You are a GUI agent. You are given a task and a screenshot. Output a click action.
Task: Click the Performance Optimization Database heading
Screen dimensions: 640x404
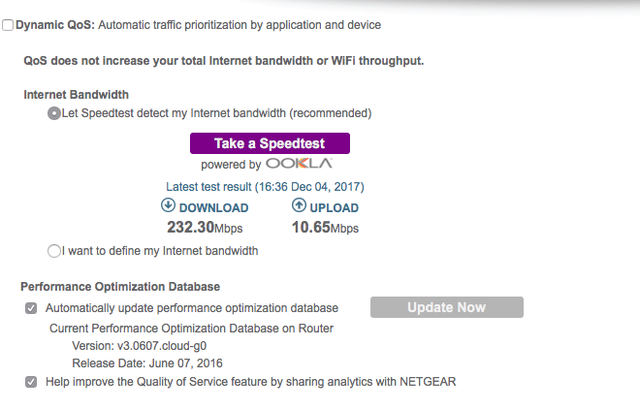(x=120, y=287)
